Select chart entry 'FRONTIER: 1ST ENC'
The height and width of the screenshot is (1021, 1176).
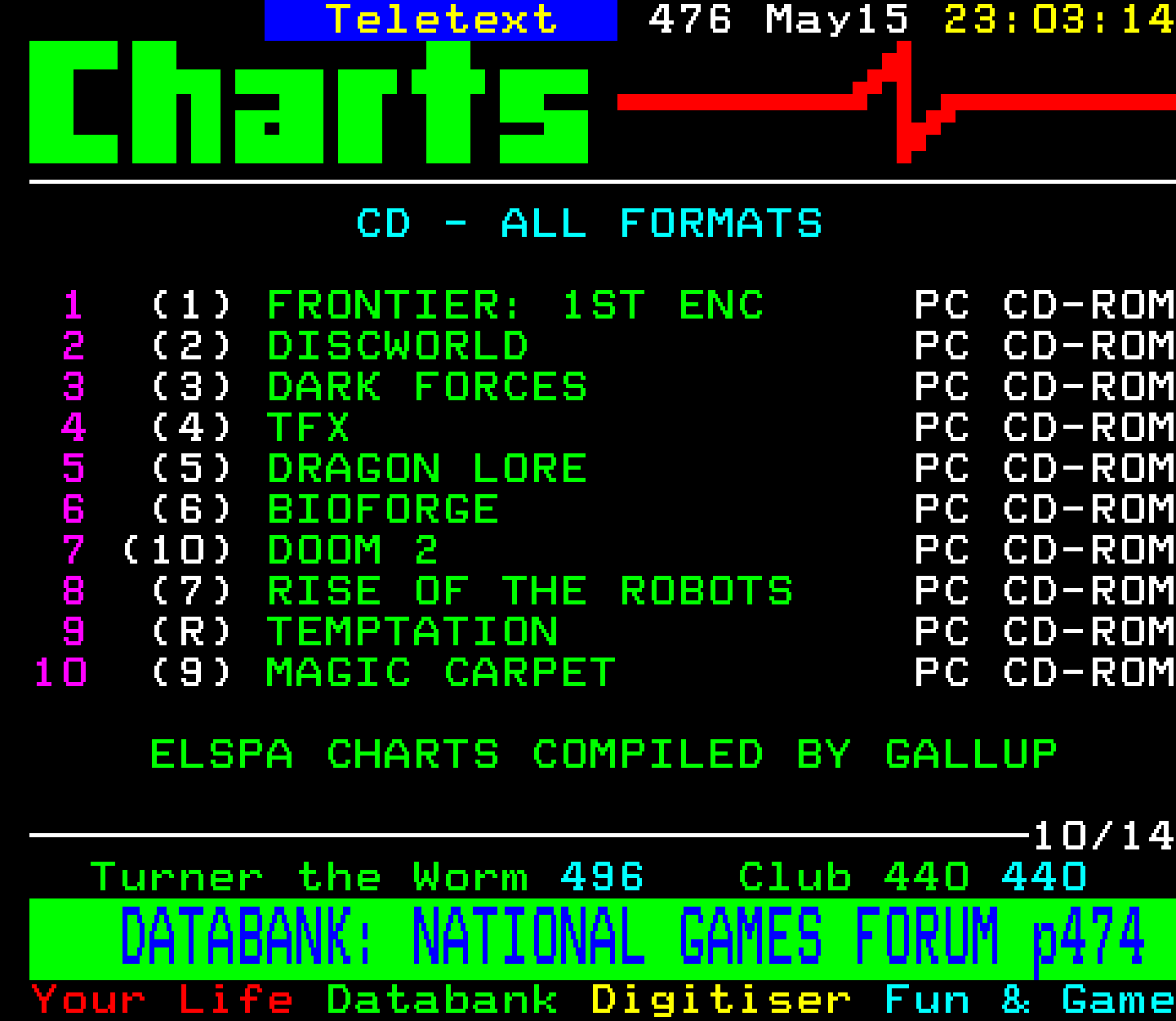pyautogui.click(x=515, y=305)
